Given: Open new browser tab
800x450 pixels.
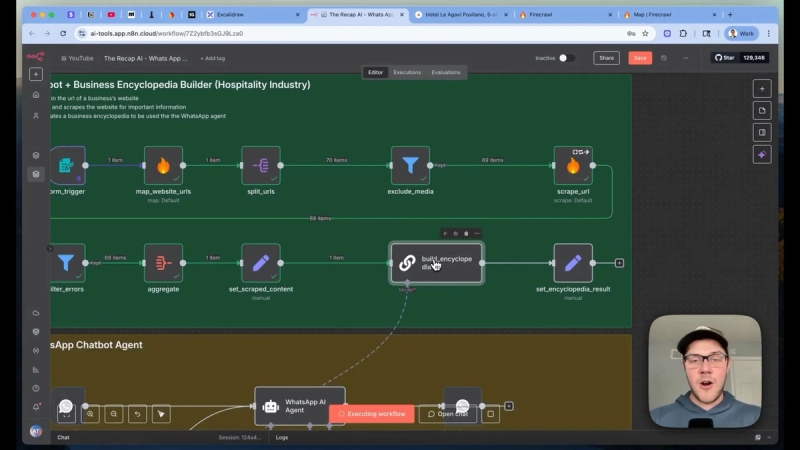Looking at the screenshot, I should pyautogui.click(x=730, y=15).
